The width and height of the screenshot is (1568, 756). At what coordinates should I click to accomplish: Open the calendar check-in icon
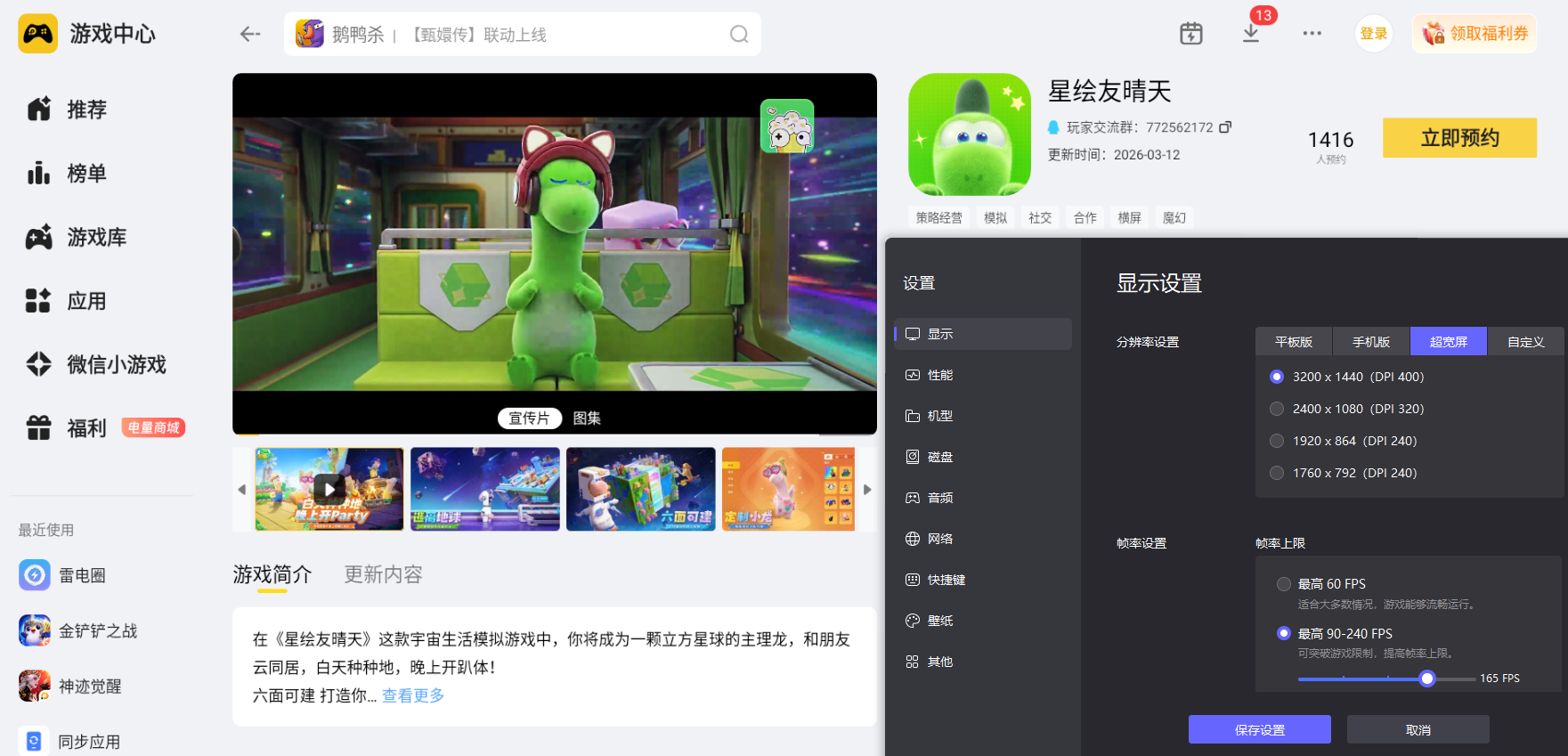(1190, 34)
